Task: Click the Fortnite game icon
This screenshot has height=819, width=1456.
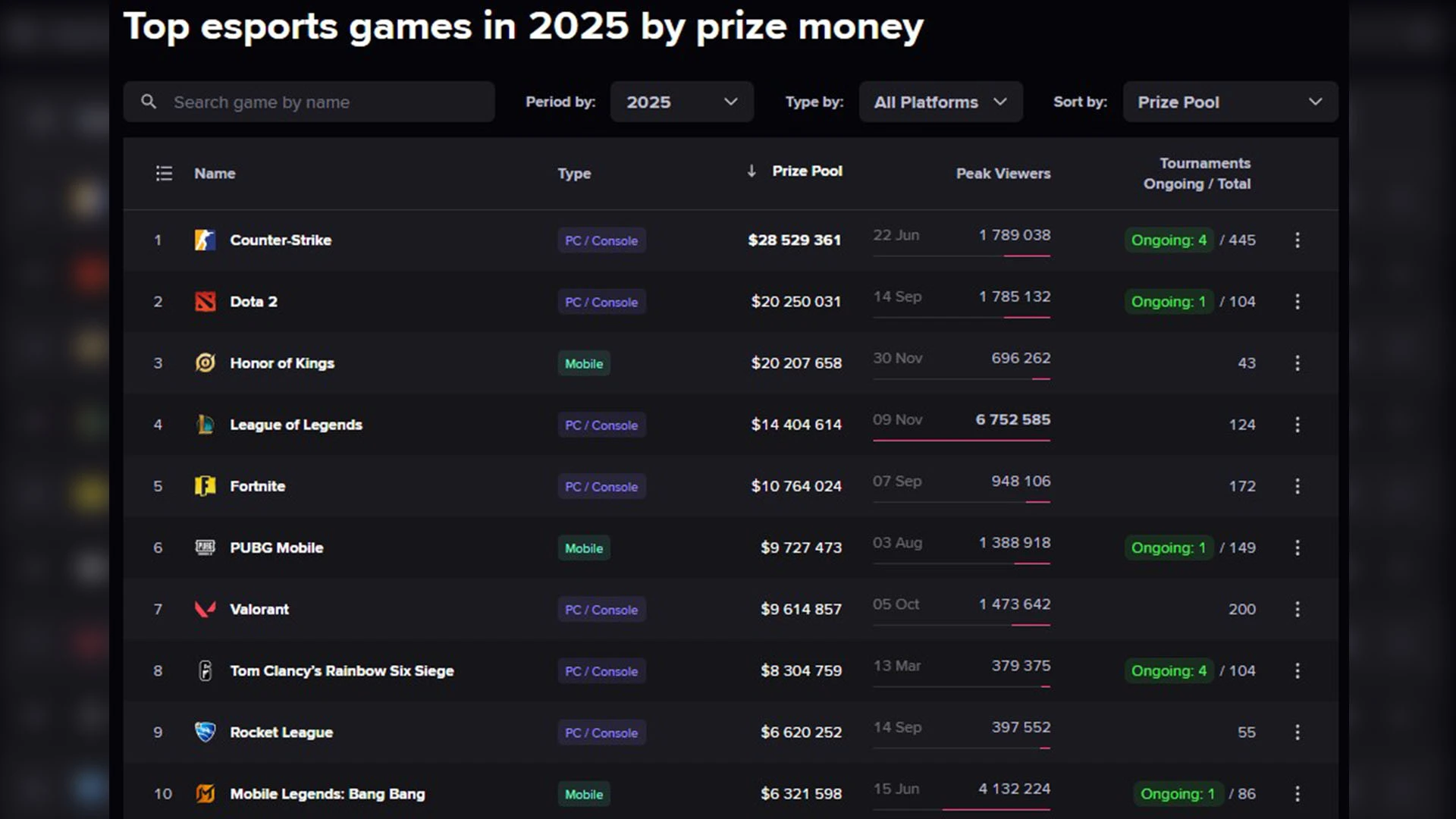Action: (205, 486)
